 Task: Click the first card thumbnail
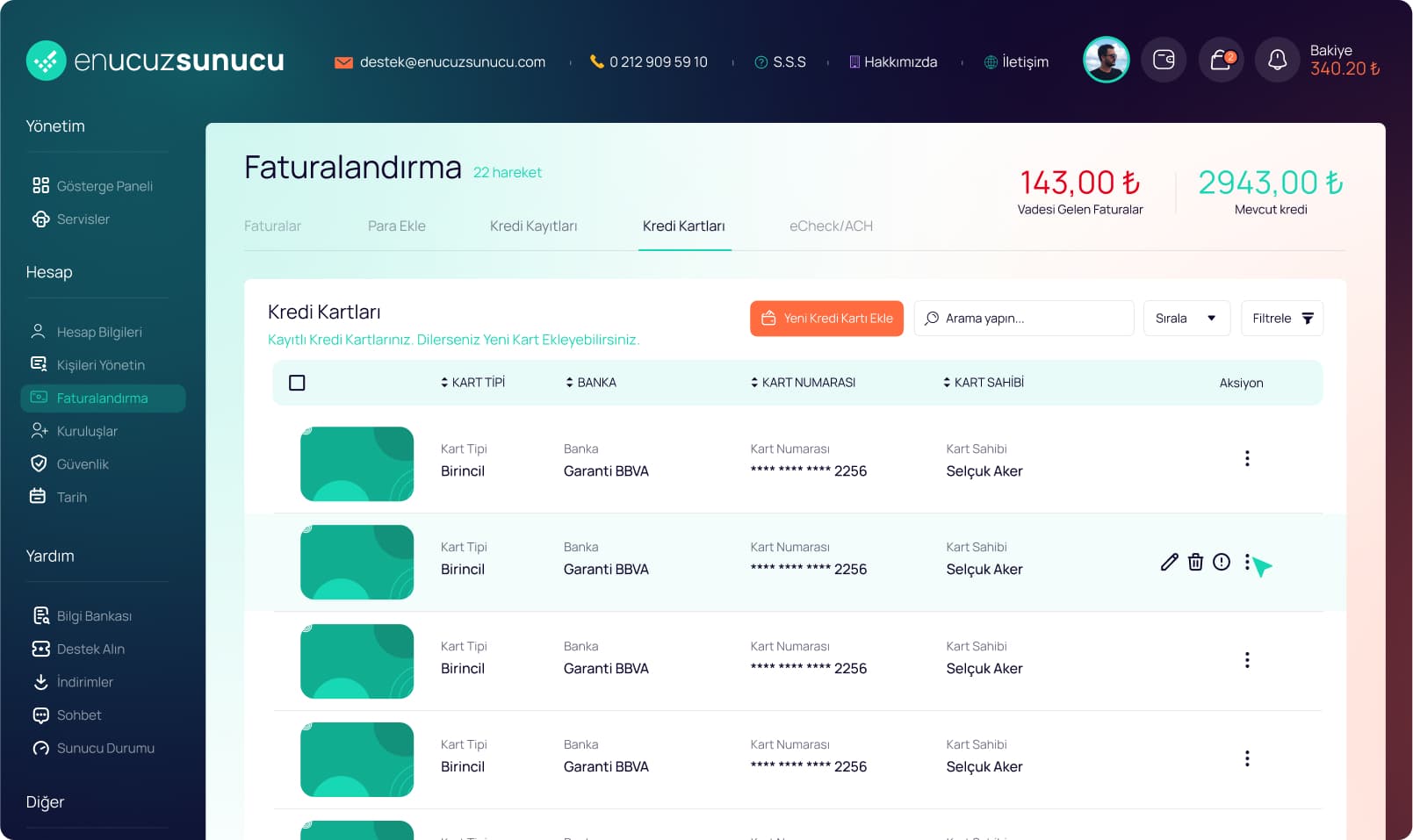(357, 463)
